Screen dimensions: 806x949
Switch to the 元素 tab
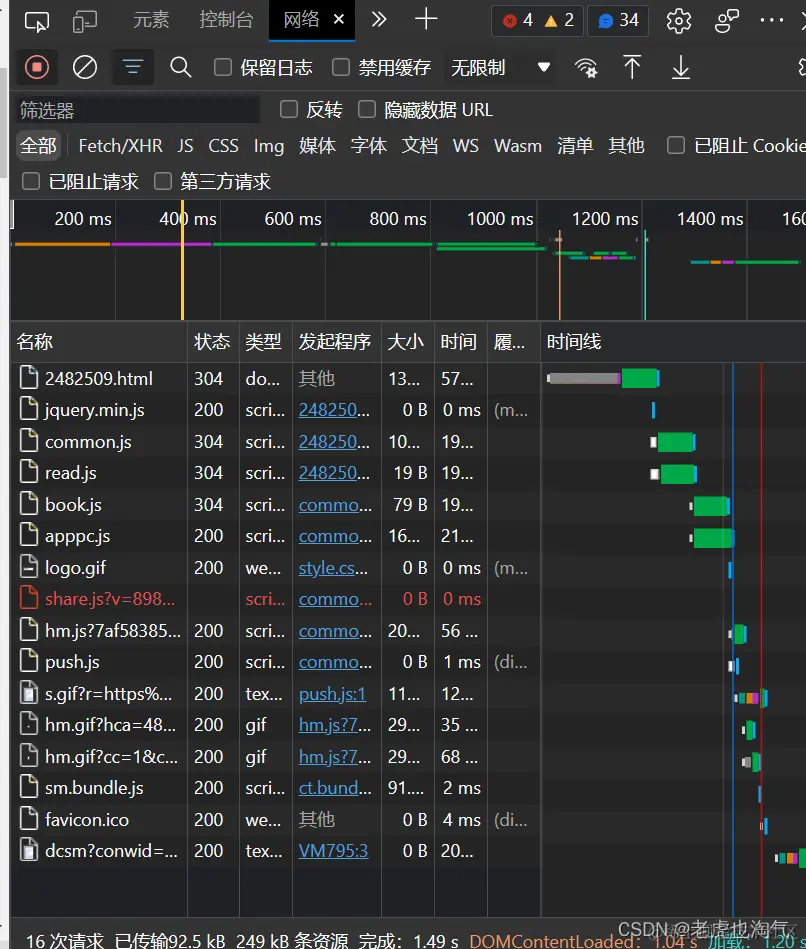151,20
